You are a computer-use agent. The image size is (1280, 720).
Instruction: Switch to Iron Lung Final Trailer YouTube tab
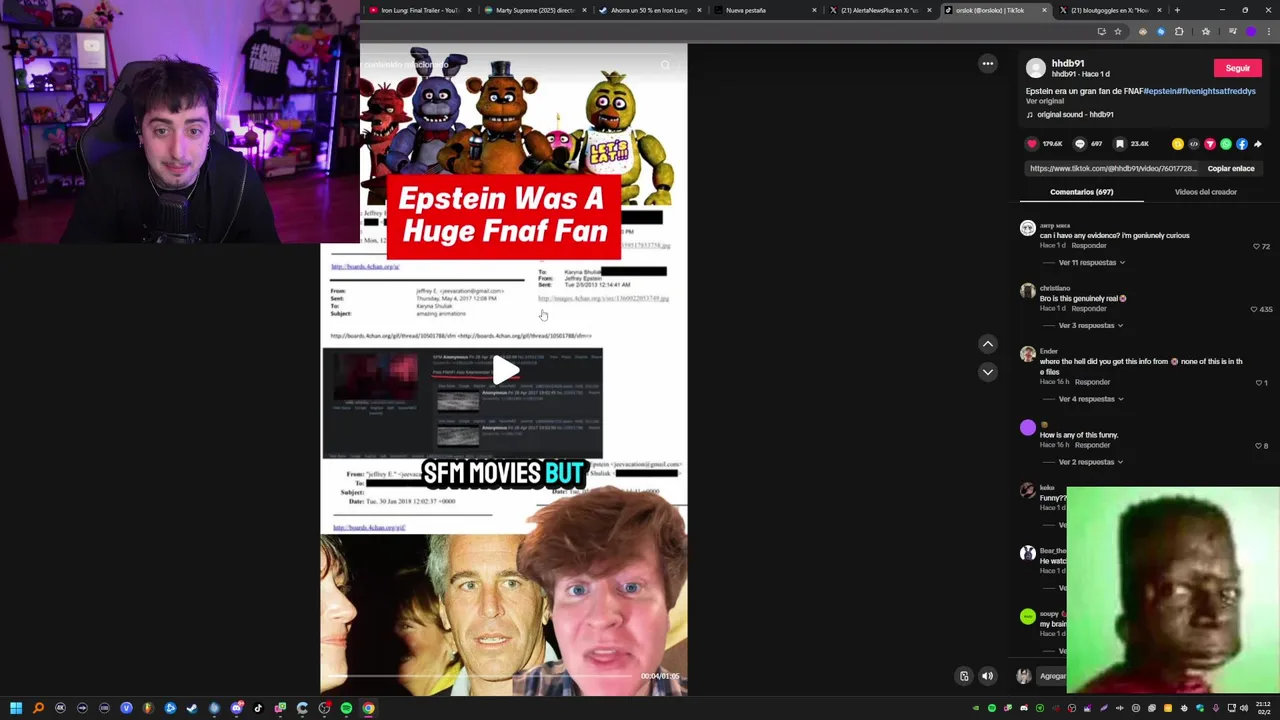coord(418,10)
